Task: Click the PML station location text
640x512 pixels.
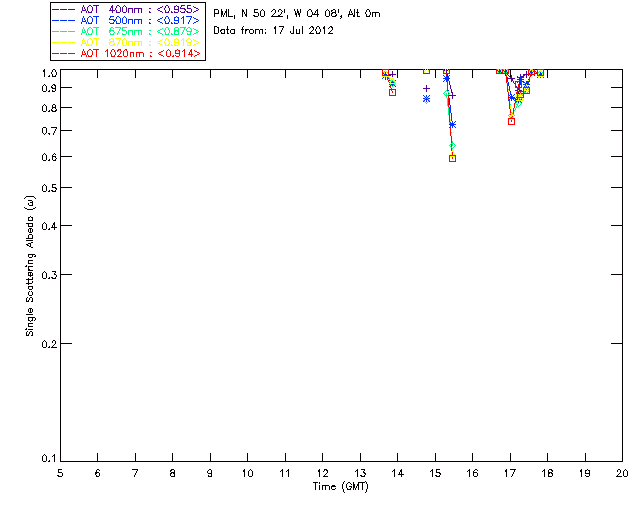Action: coord(297,14)
